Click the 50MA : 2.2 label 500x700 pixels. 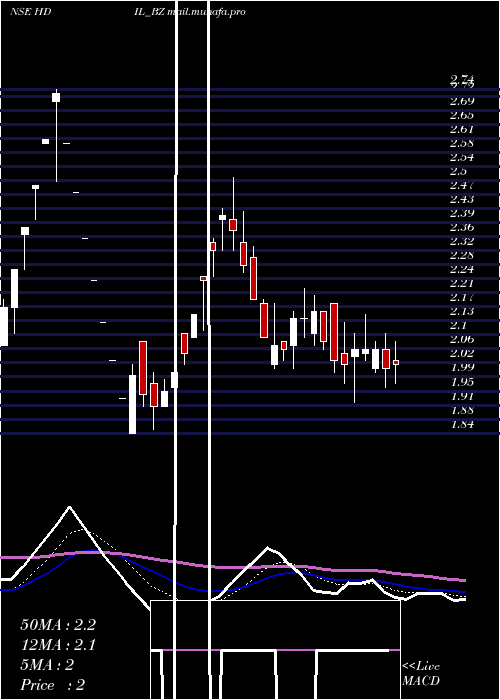[58, 625]
